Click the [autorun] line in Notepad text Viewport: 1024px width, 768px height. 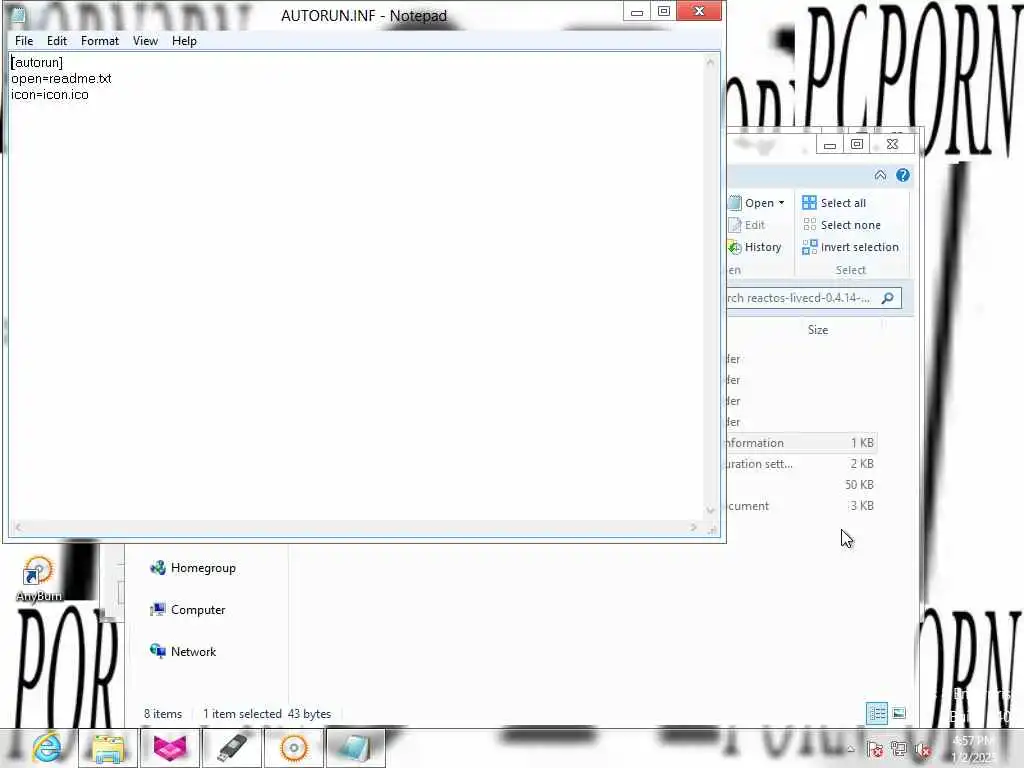[x=37, y=62]
